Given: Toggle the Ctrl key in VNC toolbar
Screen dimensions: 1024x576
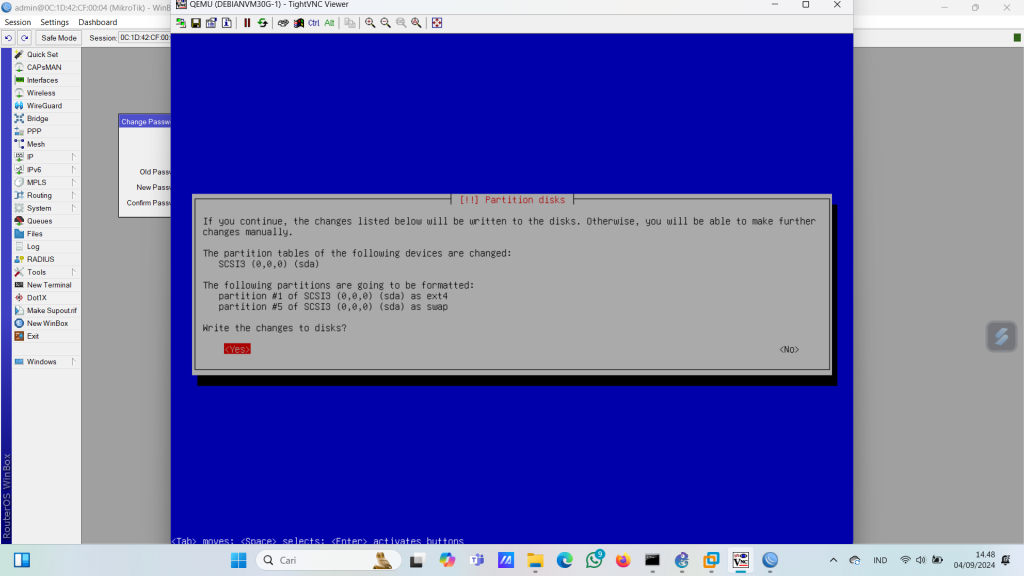Looking at the screenshot, I should point(313,23).
